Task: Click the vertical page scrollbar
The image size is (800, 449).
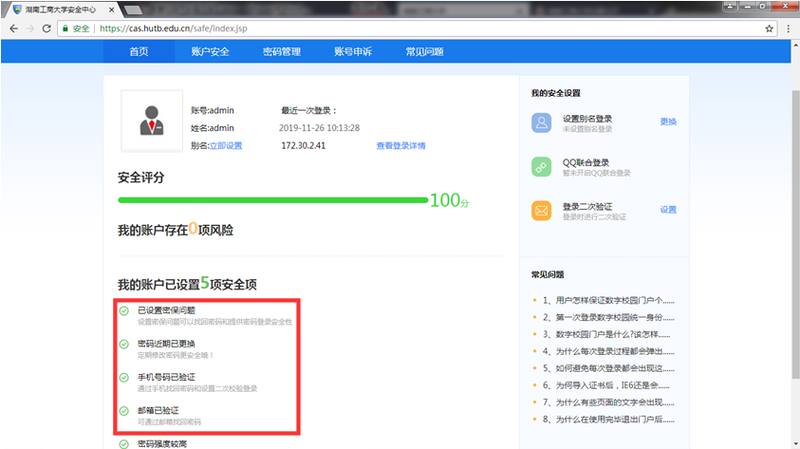Action: (x=795, y=235)
